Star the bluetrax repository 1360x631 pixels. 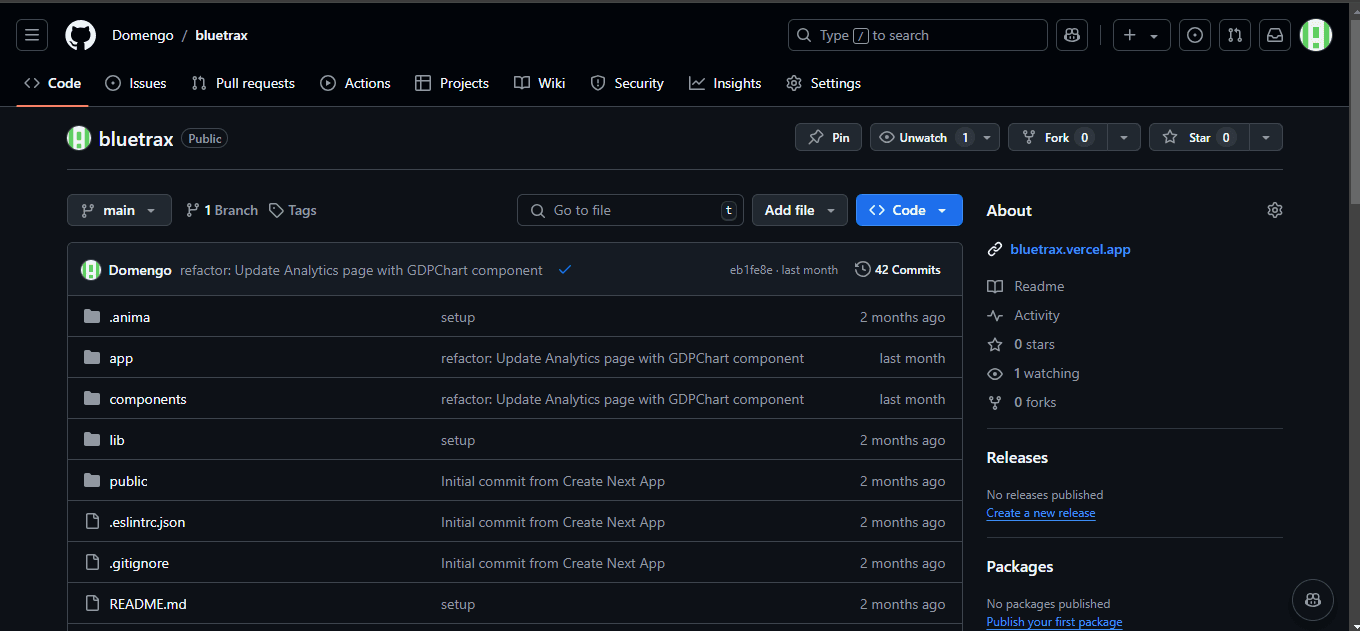pos(1199,138)
